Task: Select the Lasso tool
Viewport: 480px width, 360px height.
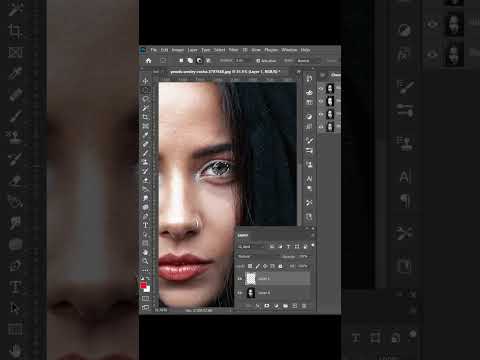Action: 146,99
